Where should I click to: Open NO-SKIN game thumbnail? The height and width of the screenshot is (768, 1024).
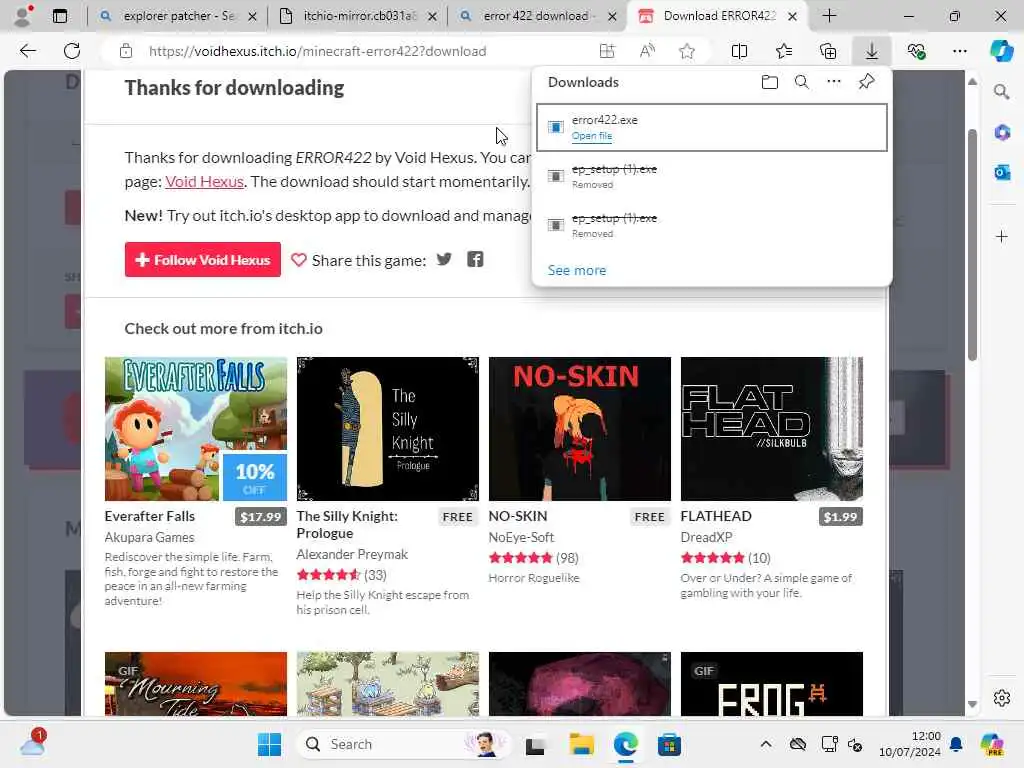579,429
